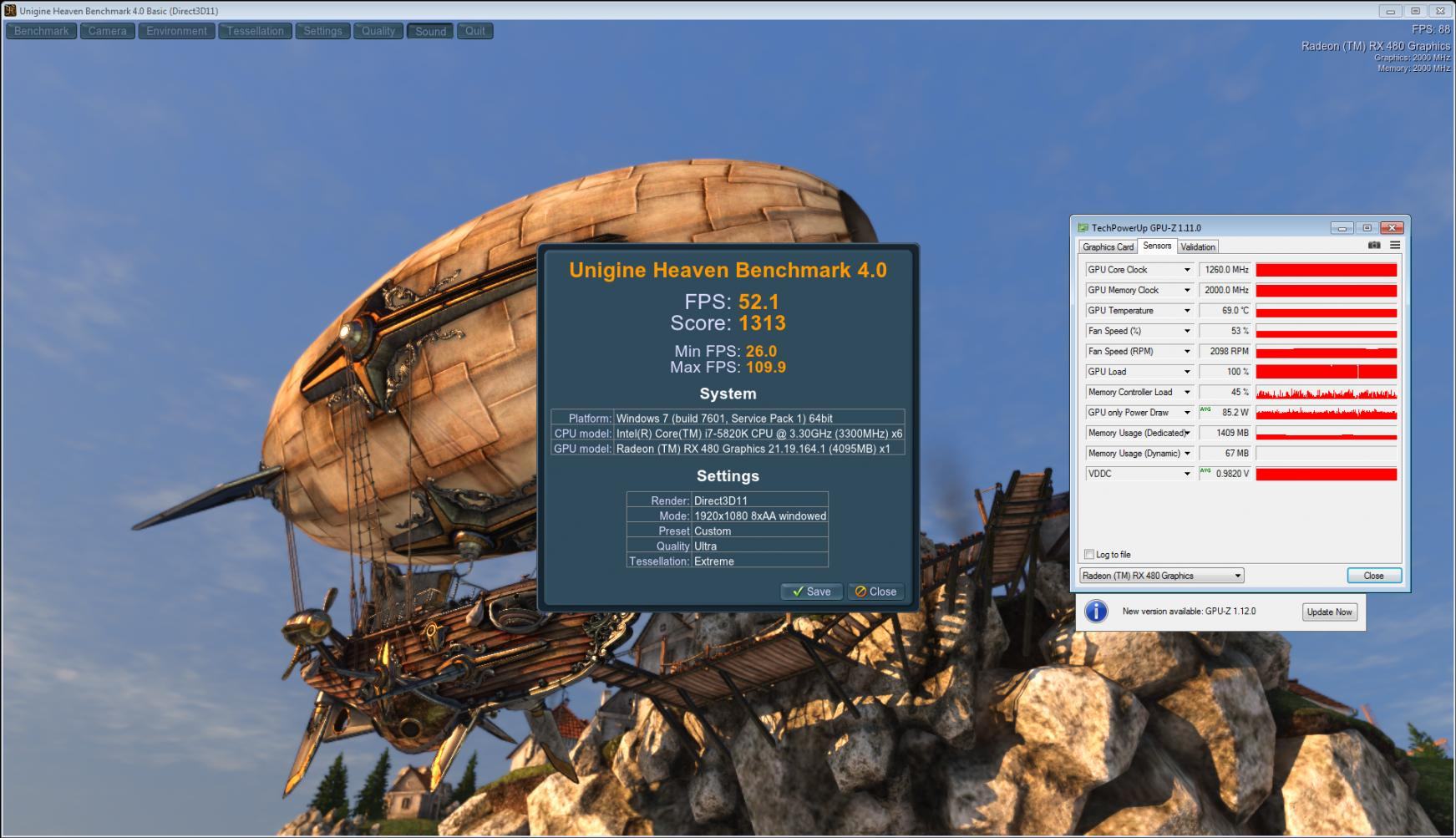The height and width of the screenshot is (838, 1456).
Task: Open the Tessellation menu
Action: (x=256, y=31)
